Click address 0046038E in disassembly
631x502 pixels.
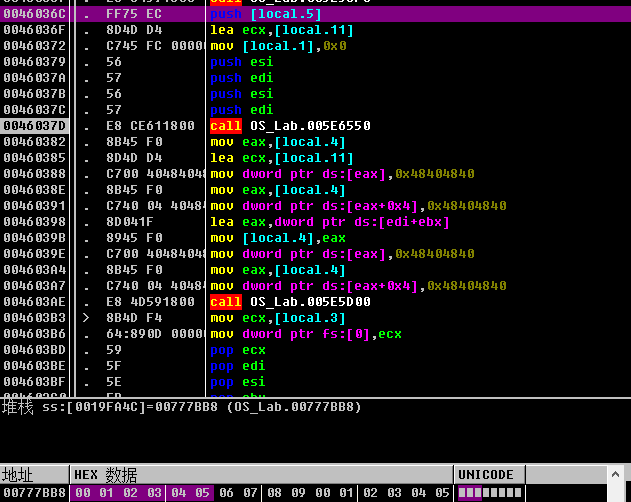[x=35, y=190]
